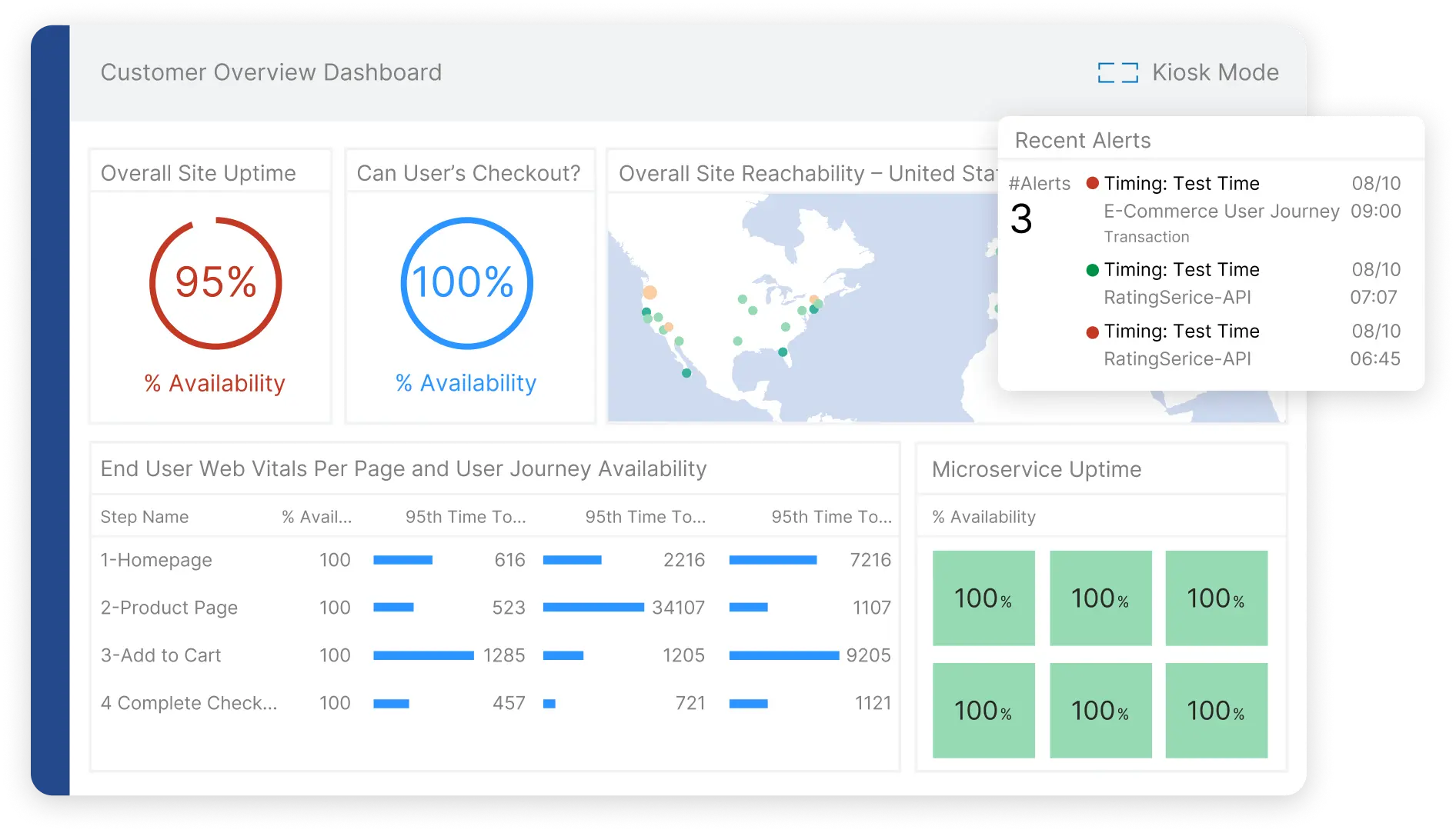This screenshot has width=1456, height=833.
Task: Click the Kiosk Mode expand icon
Action: coord(1117,72)
